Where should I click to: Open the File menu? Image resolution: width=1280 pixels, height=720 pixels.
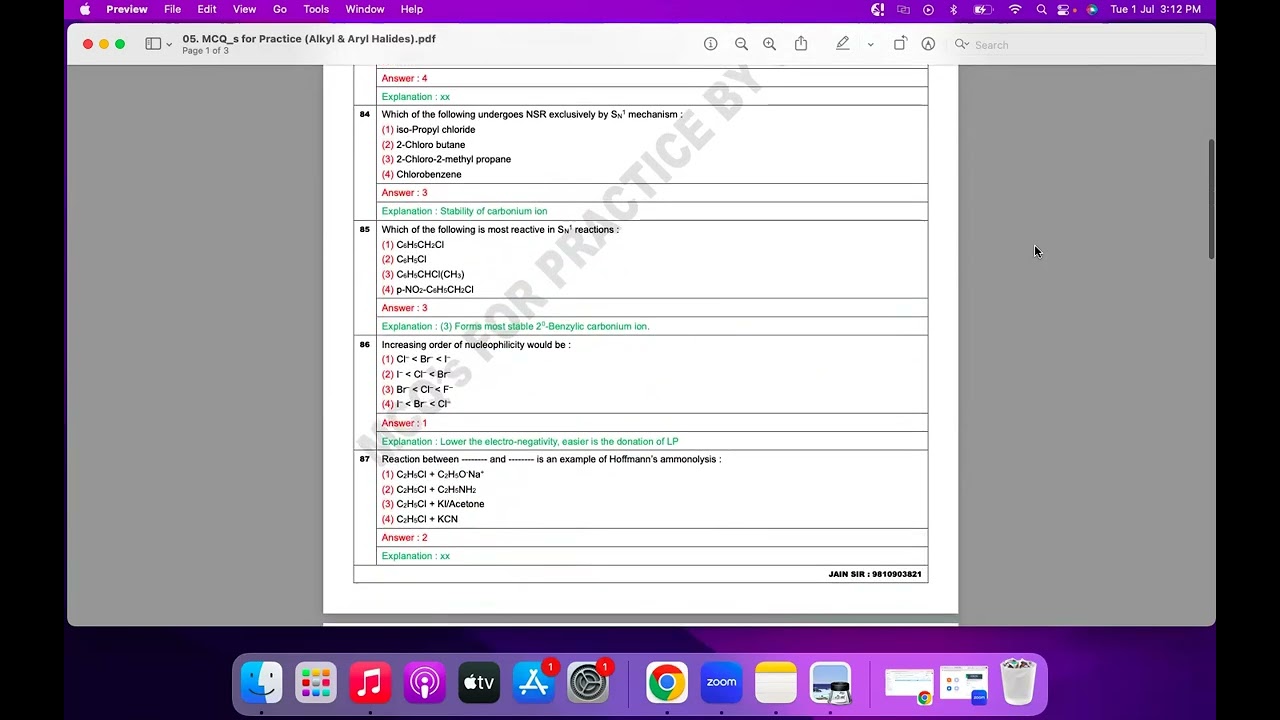point(173,9)
